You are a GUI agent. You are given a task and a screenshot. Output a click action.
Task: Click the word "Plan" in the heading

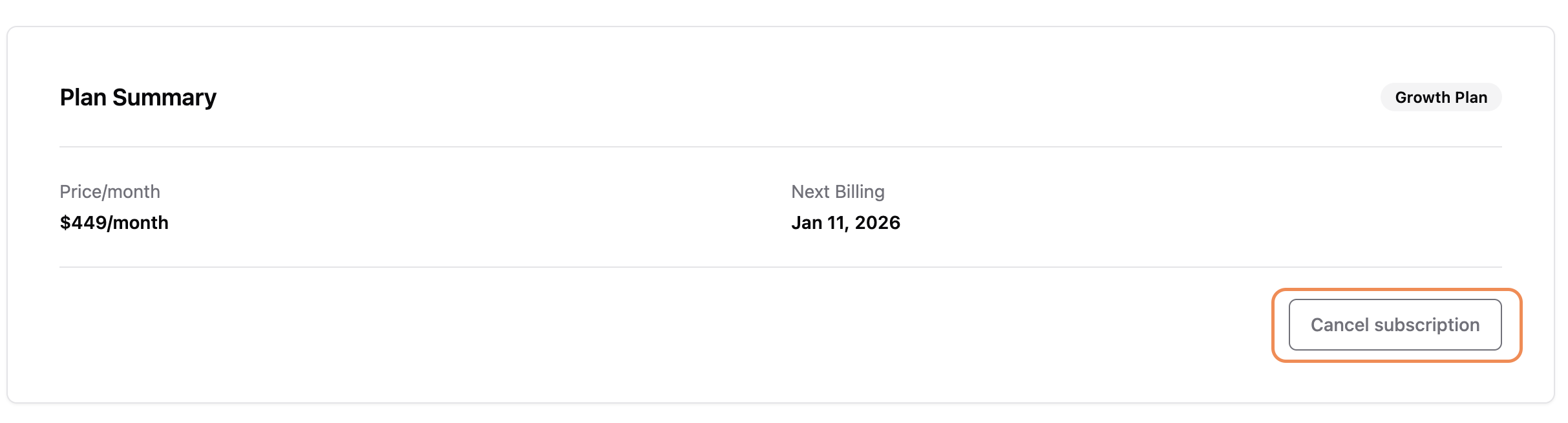click(x=83, y=98)
